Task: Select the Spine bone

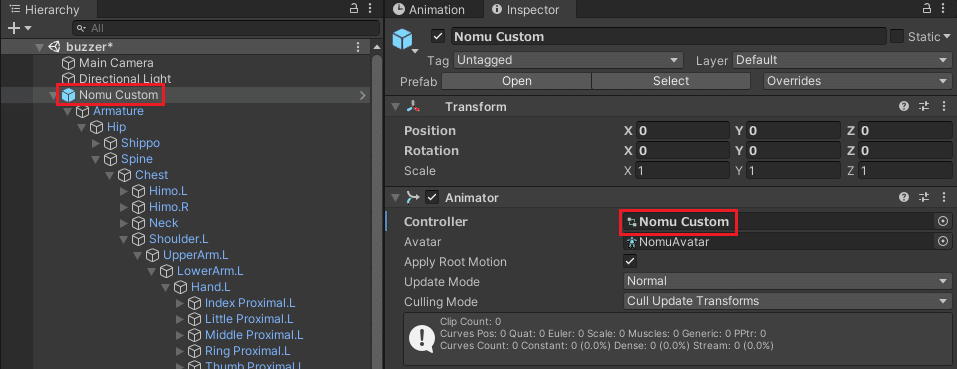Action: [x=137, y=159]
